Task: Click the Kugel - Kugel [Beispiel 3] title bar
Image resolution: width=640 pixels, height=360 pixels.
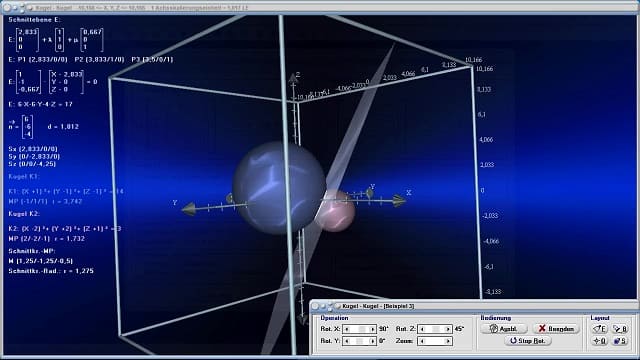Action: coord(473,306)
